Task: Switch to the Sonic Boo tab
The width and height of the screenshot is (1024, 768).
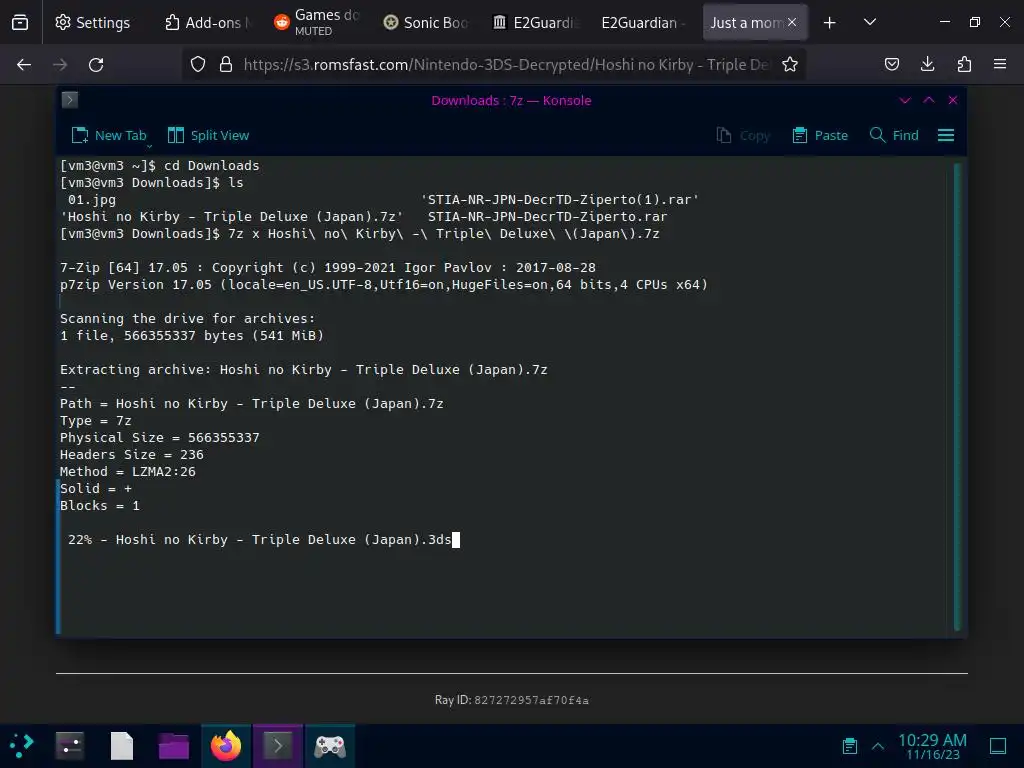Action: (x=426, y=23)
